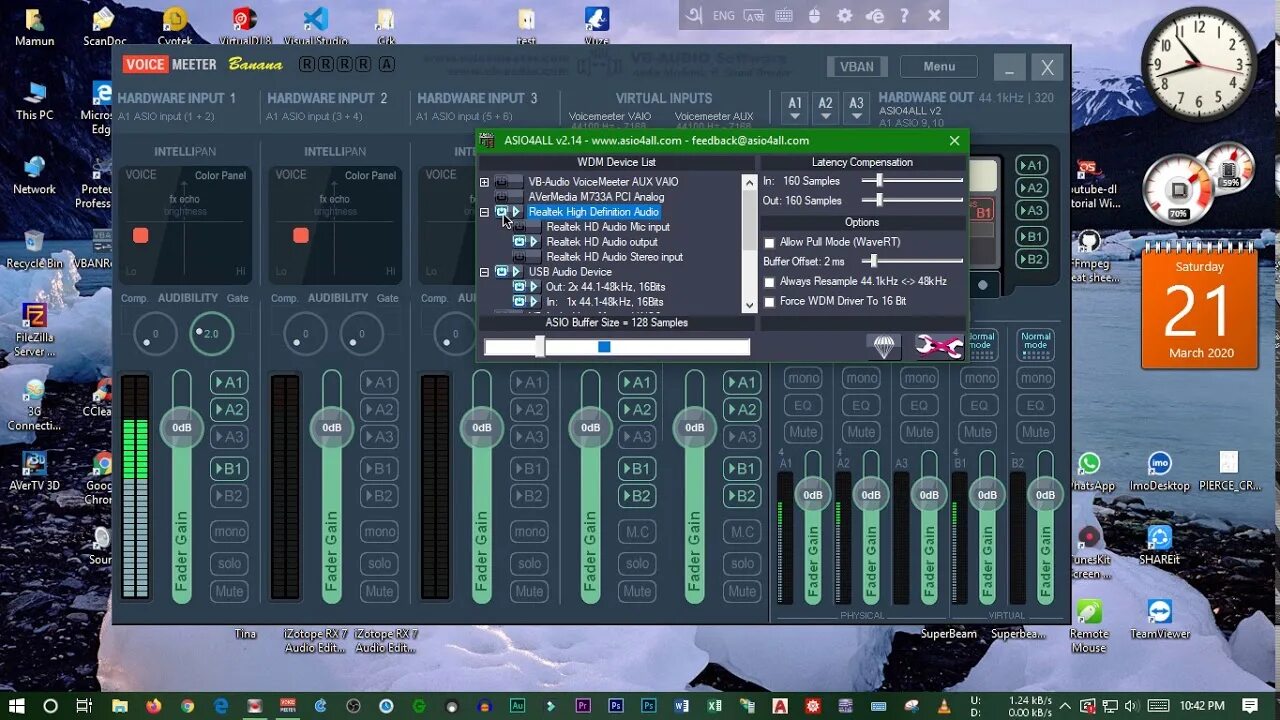The image size is (1280, 720).
Task: Click HARDWARE INPUT 2 device header
Action: click(327, 98)
